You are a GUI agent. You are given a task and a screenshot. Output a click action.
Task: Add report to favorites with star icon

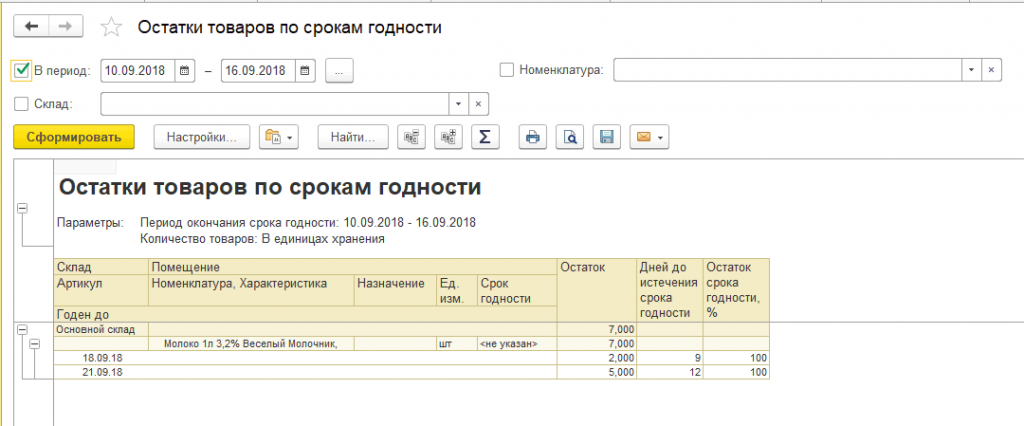coord(112,27)
